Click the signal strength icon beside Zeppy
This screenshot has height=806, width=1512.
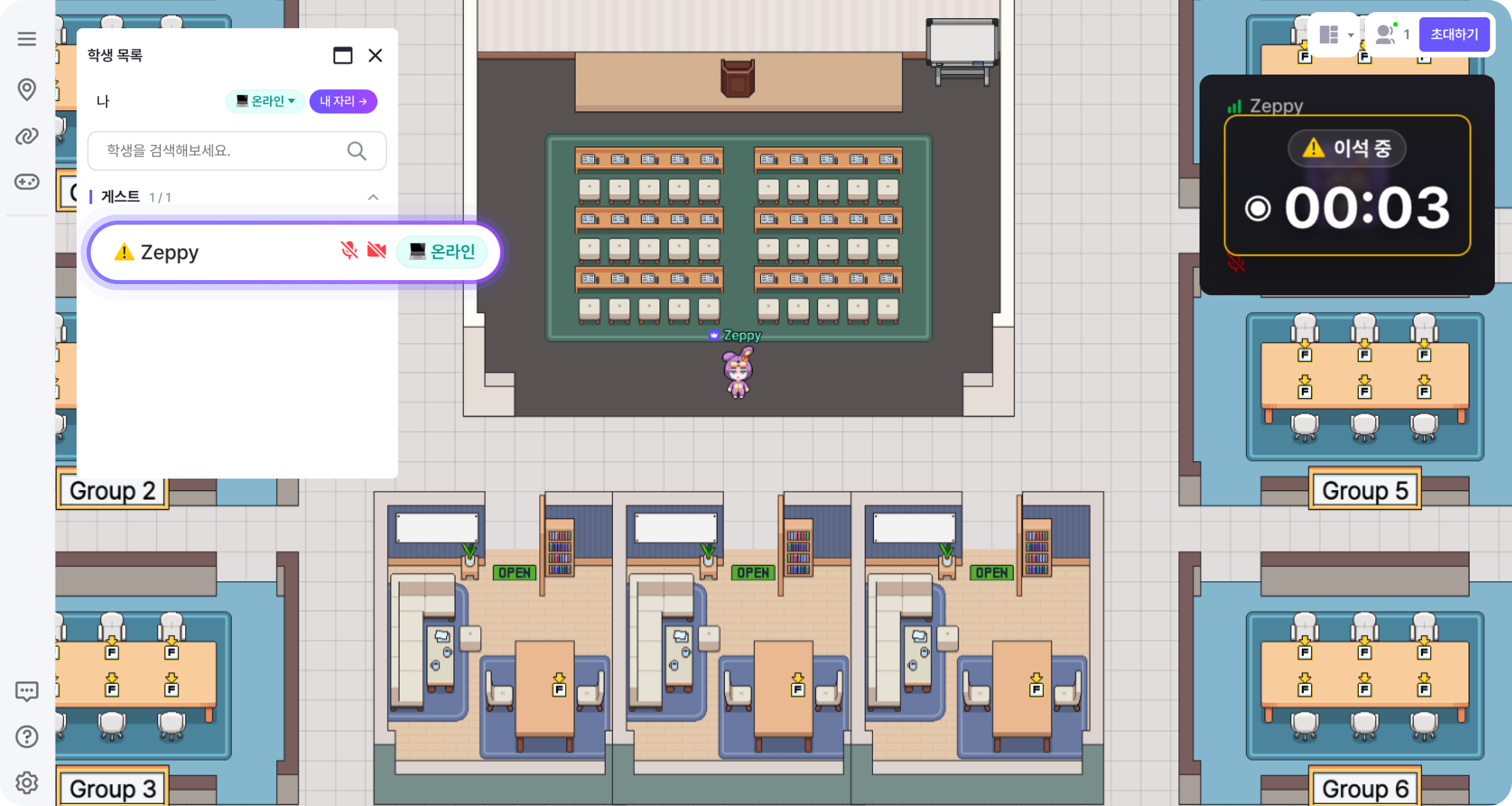[1234, 106]
